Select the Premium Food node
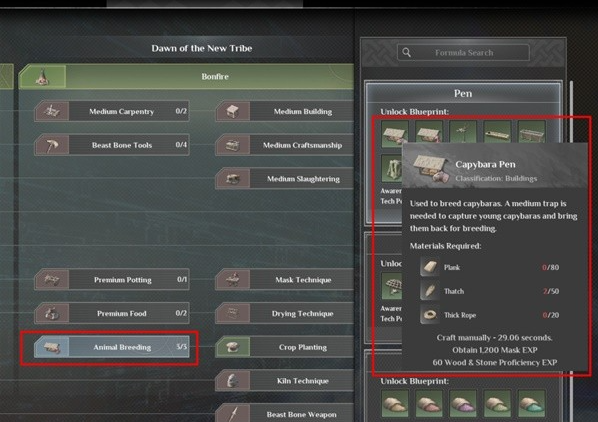 pos(112,313)
